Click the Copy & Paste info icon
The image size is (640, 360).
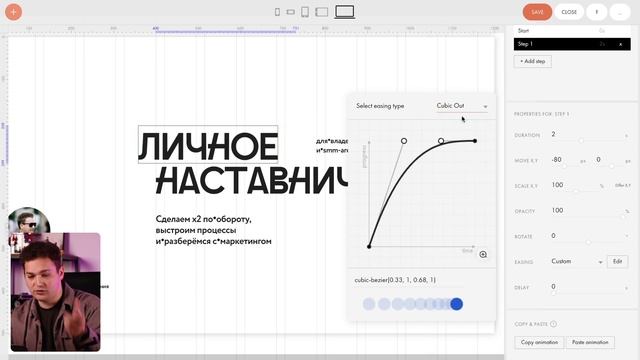tap(553, 324)
